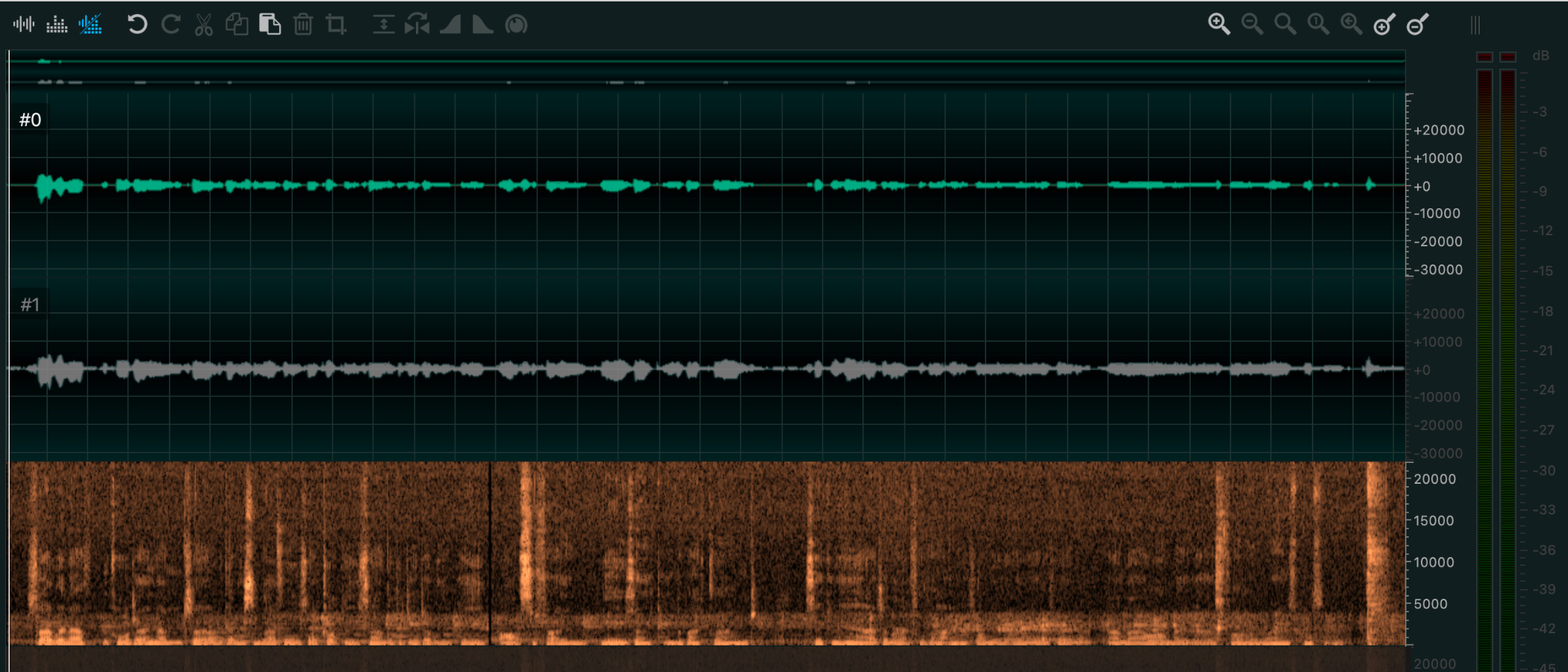Viewport: 1568px width, 672px height.
Task: Delete selection with the trash icon
Action: point(303,25)
